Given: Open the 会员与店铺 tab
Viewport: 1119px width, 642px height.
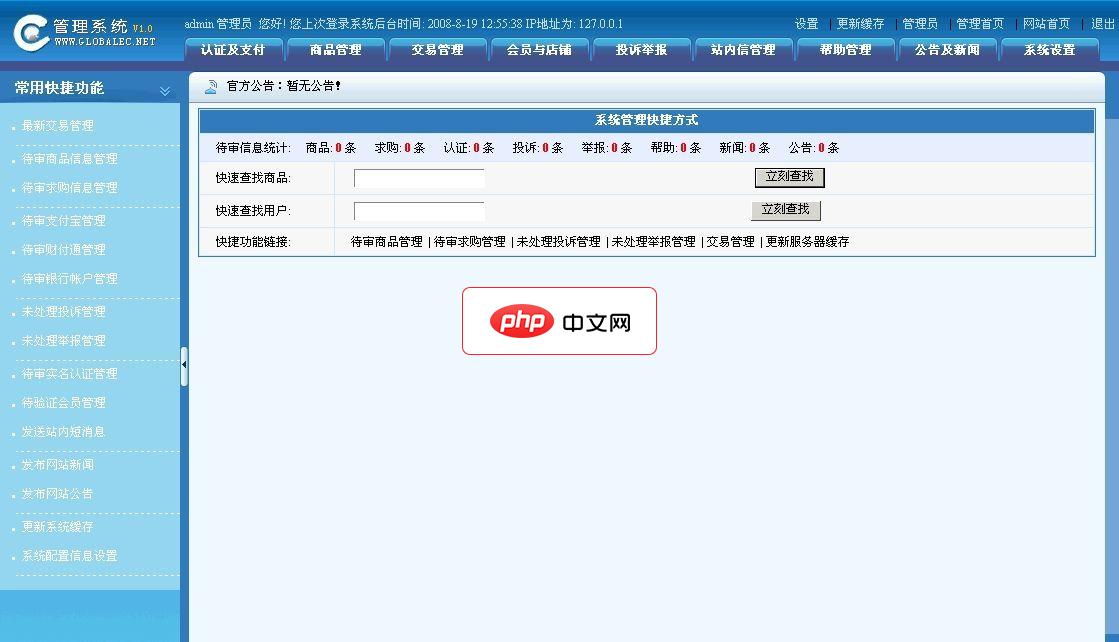Looking at the screenshot, I should [540, 47].
